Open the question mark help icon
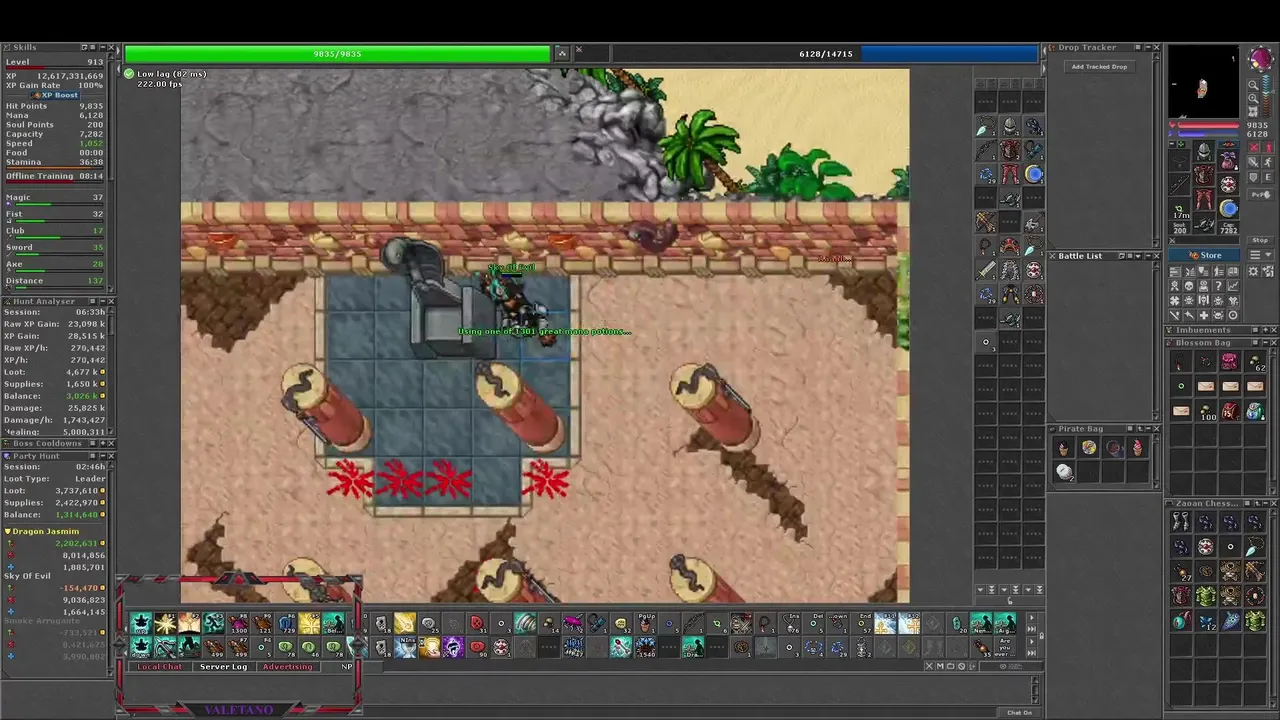Viewport: 1280px width, 720px height. tap(1218, 286)
